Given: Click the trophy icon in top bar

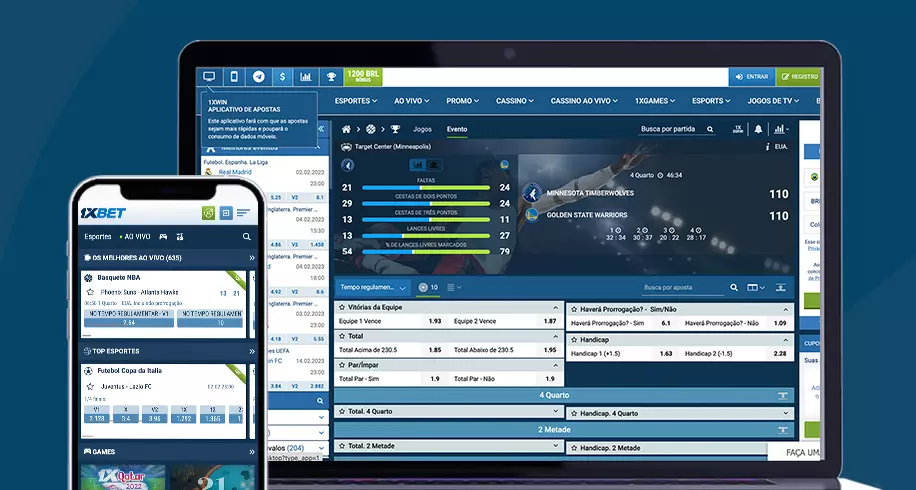Looking at the screenshot, I should (x=331, y=77).
